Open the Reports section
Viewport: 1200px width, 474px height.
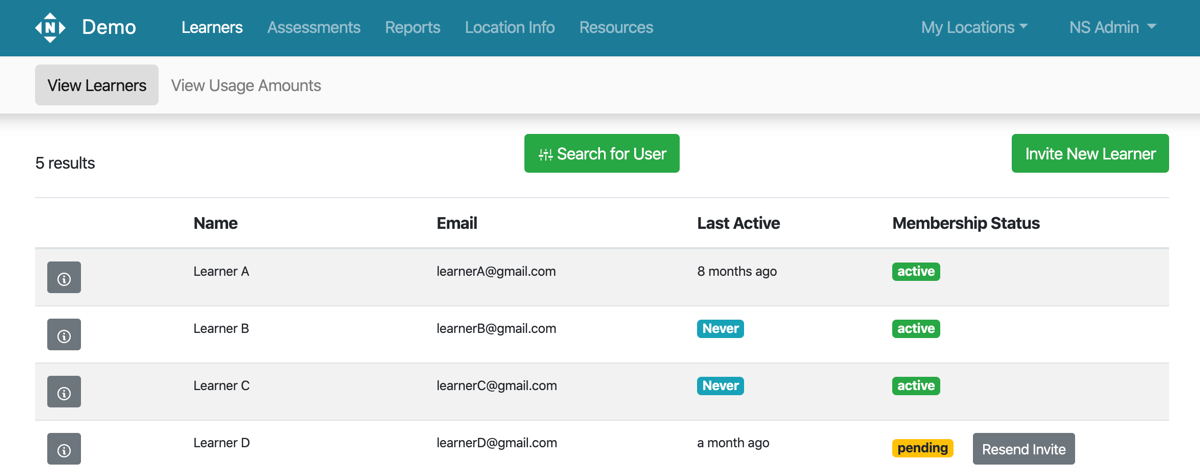coord(413,27)
